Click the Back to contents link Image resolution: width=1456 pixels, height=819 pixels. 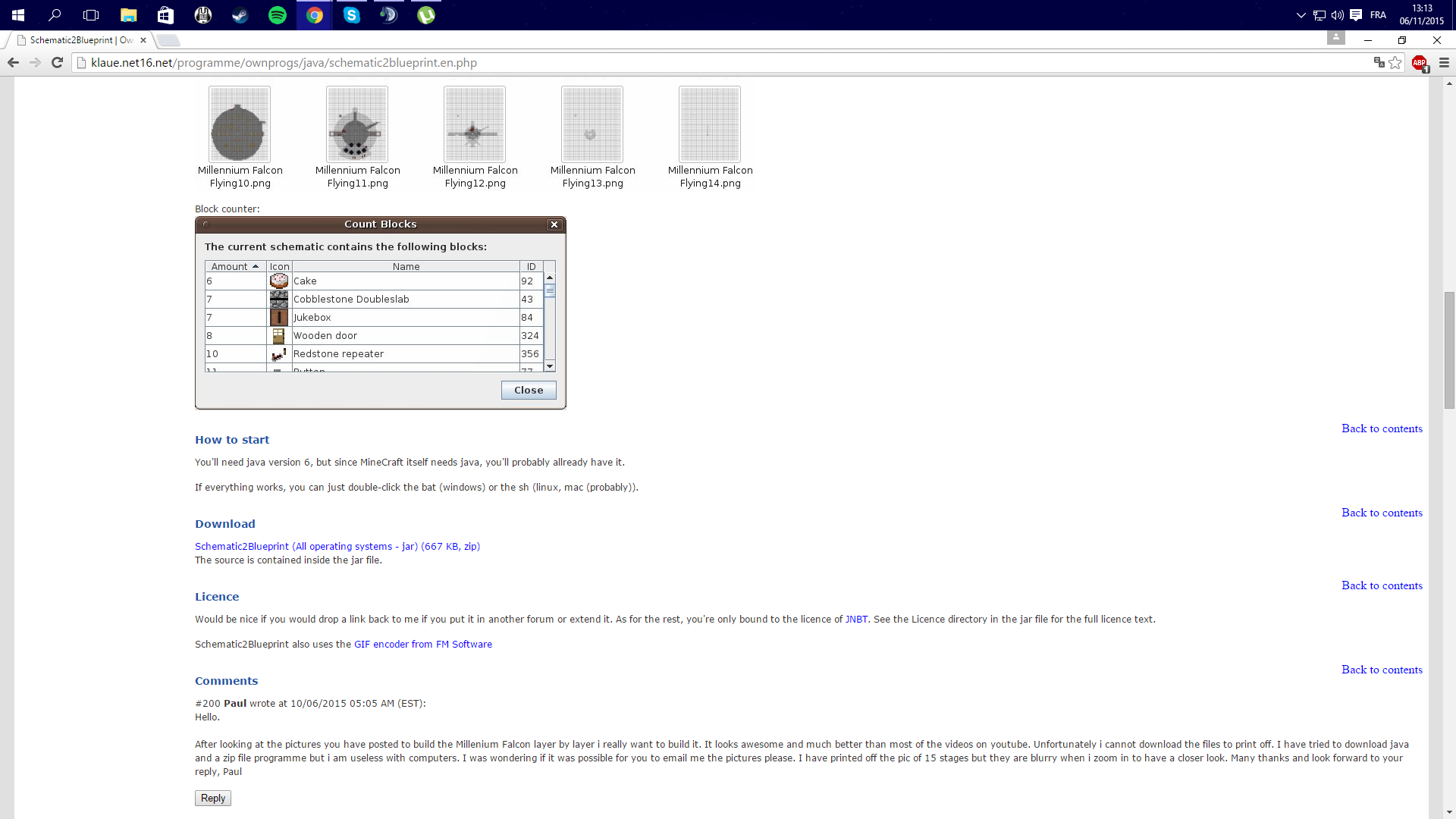[x=1382, y=428]
